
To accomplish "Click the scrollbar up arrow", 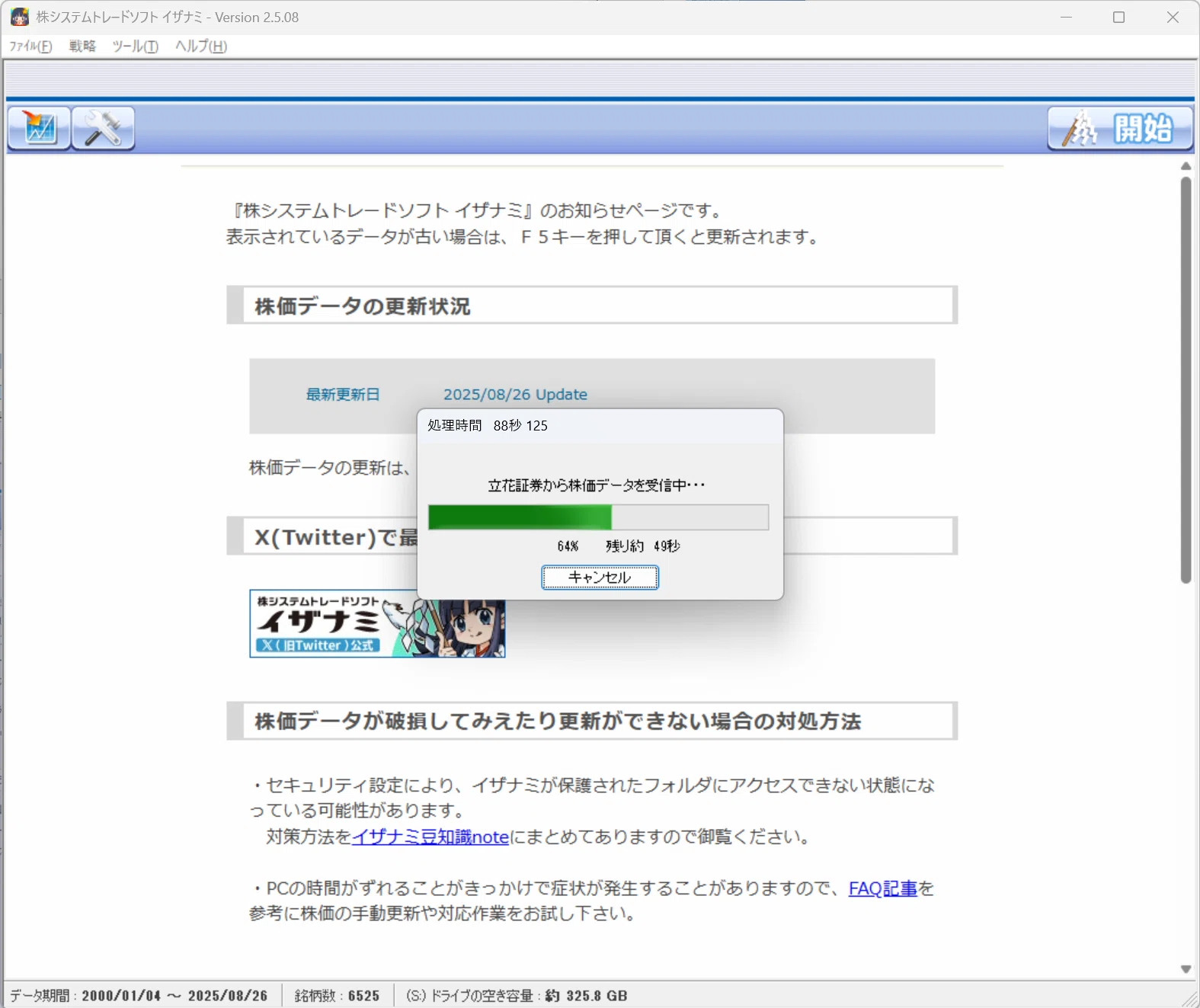I will (1186, 166).
